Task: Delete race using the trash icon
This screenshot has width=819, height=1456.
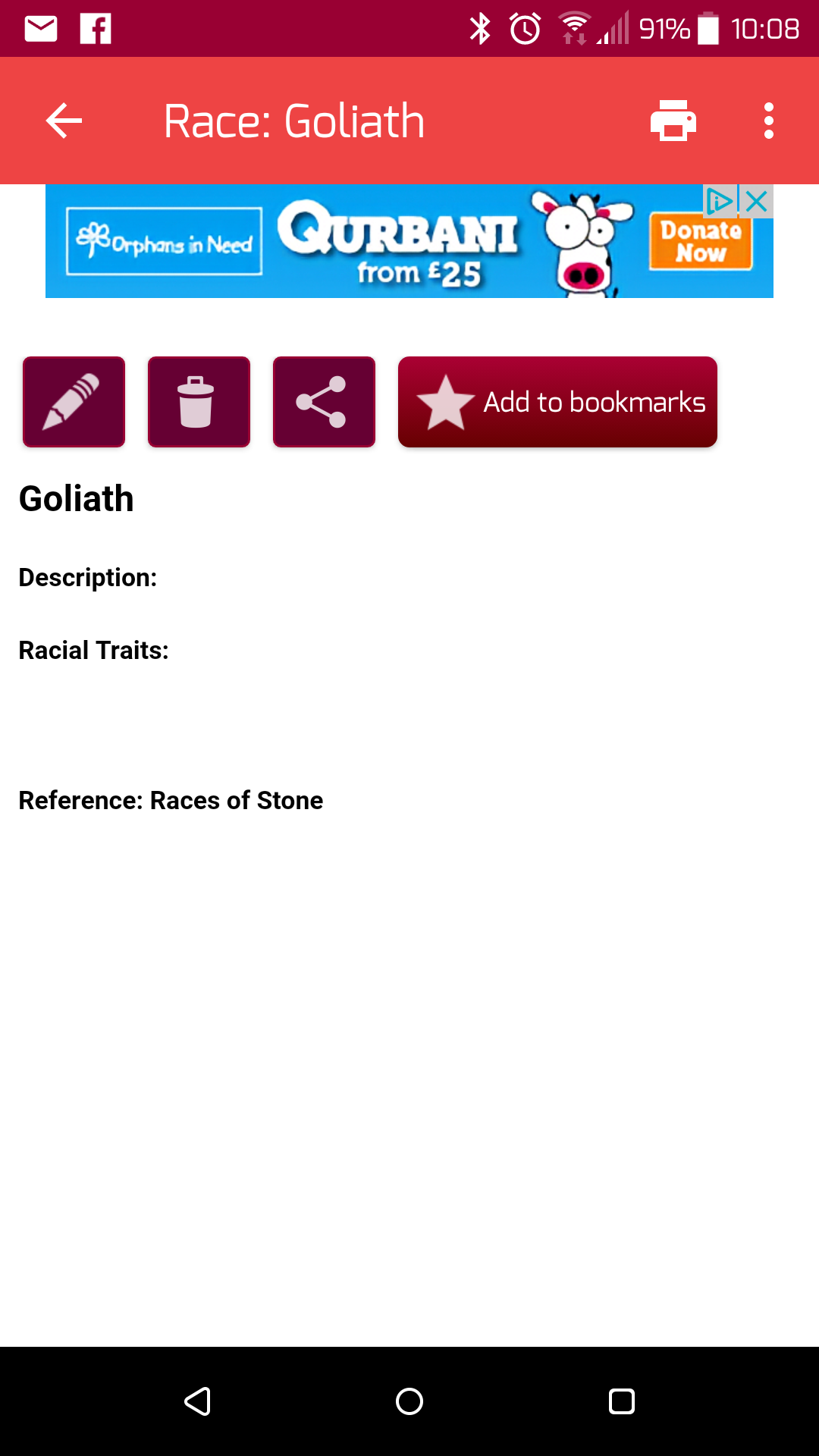Action: pos(199,402)
